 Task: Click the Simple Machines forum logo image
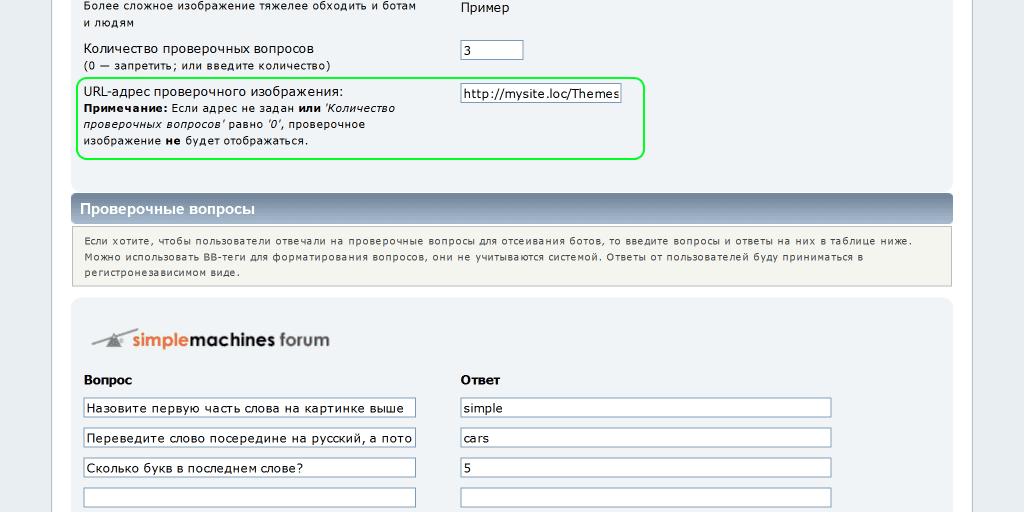pos(210,339)
